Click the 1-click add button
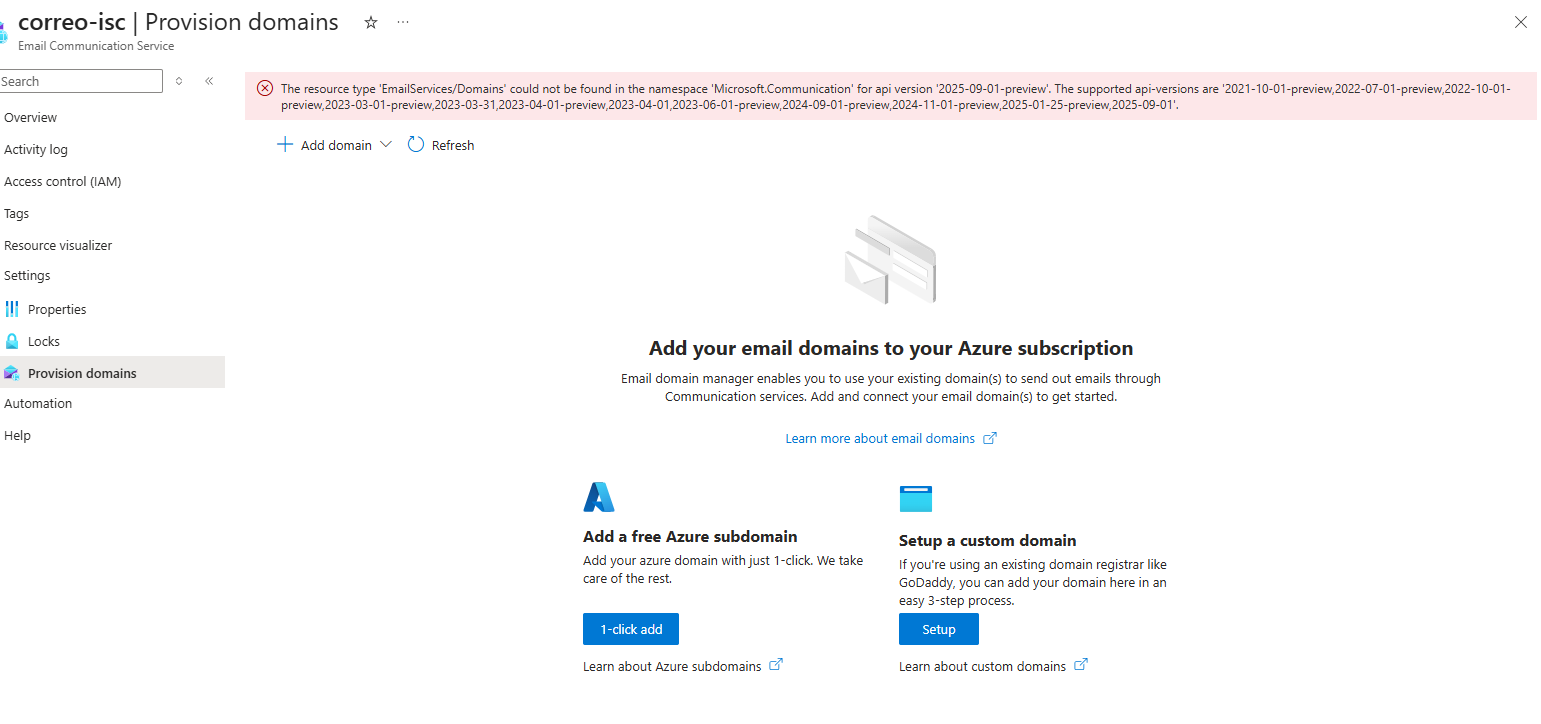Image resolution: width=1541 pixels, height=724 pixels. point(631,629)
